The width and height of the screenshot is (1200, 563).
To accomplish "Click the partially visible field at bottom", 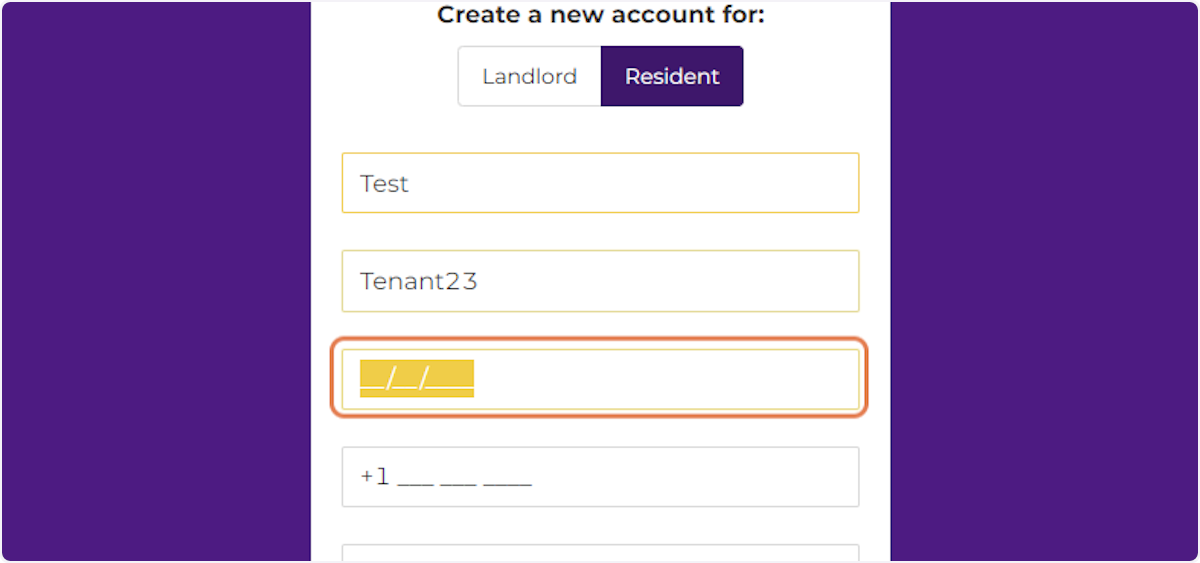I will [600, 553].
